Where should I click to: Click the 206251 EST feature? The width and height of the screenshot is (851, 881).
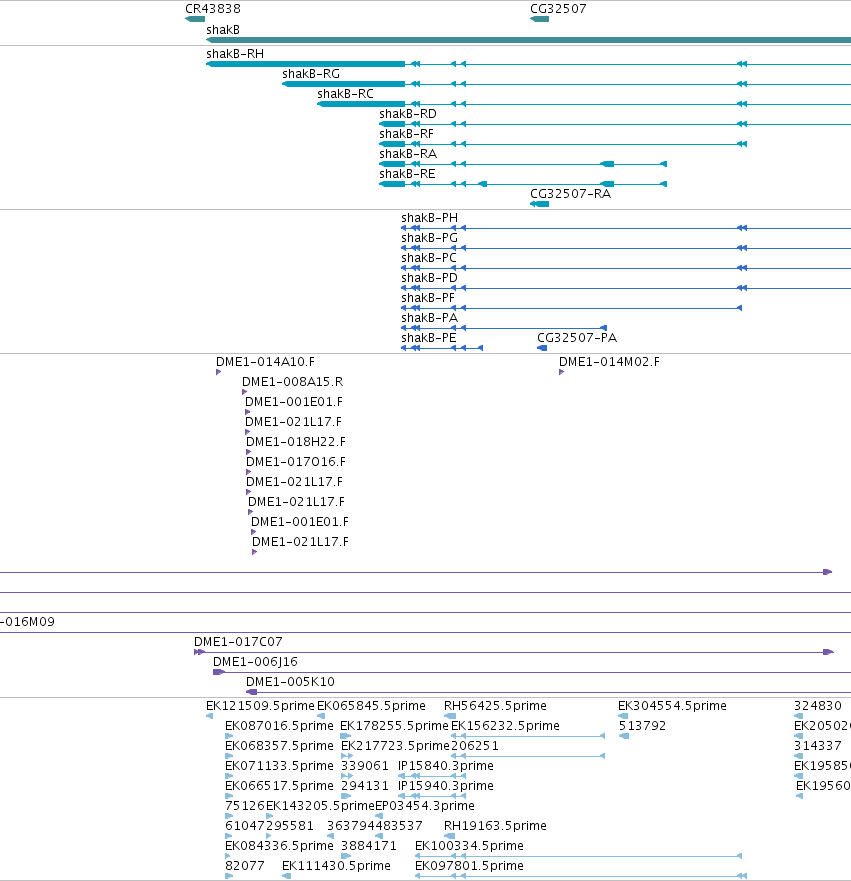528,756
